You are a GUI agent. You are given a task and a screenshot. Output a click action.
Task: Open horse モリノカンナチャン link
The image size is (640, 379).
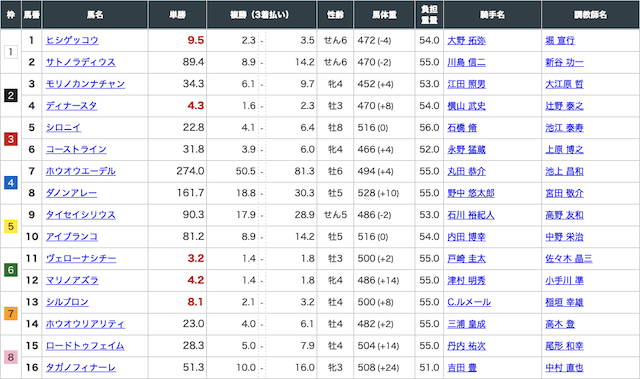pos(85,84)
